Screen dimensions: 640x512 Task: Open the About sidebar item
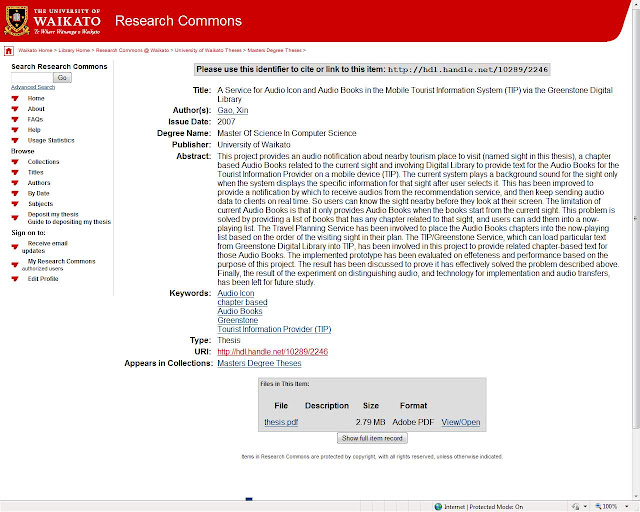click(x=36, y=109)
